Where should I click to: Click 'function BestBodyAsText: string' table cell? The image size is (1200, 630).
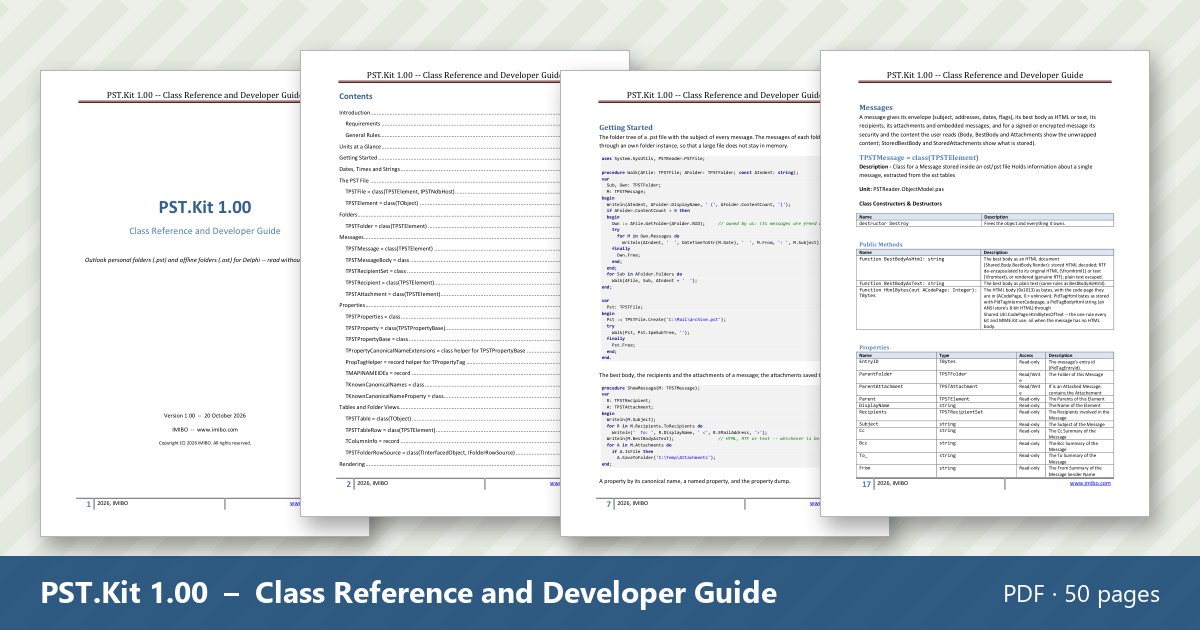[x=920, y=283]
